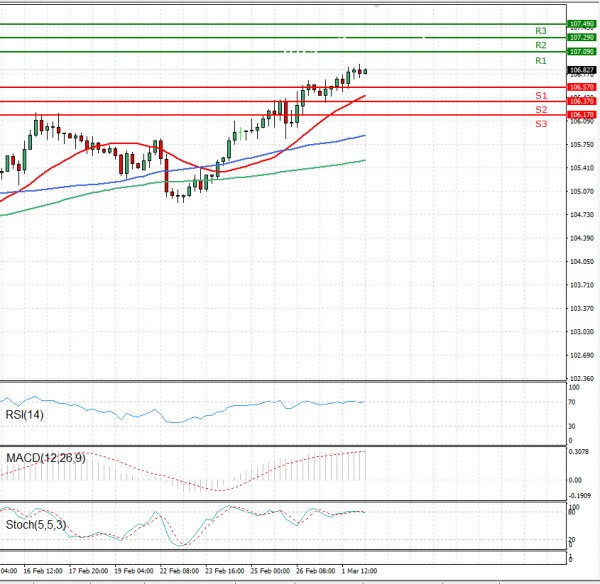Select the S1 support label

pyautogui.click(x=541, y=96)
